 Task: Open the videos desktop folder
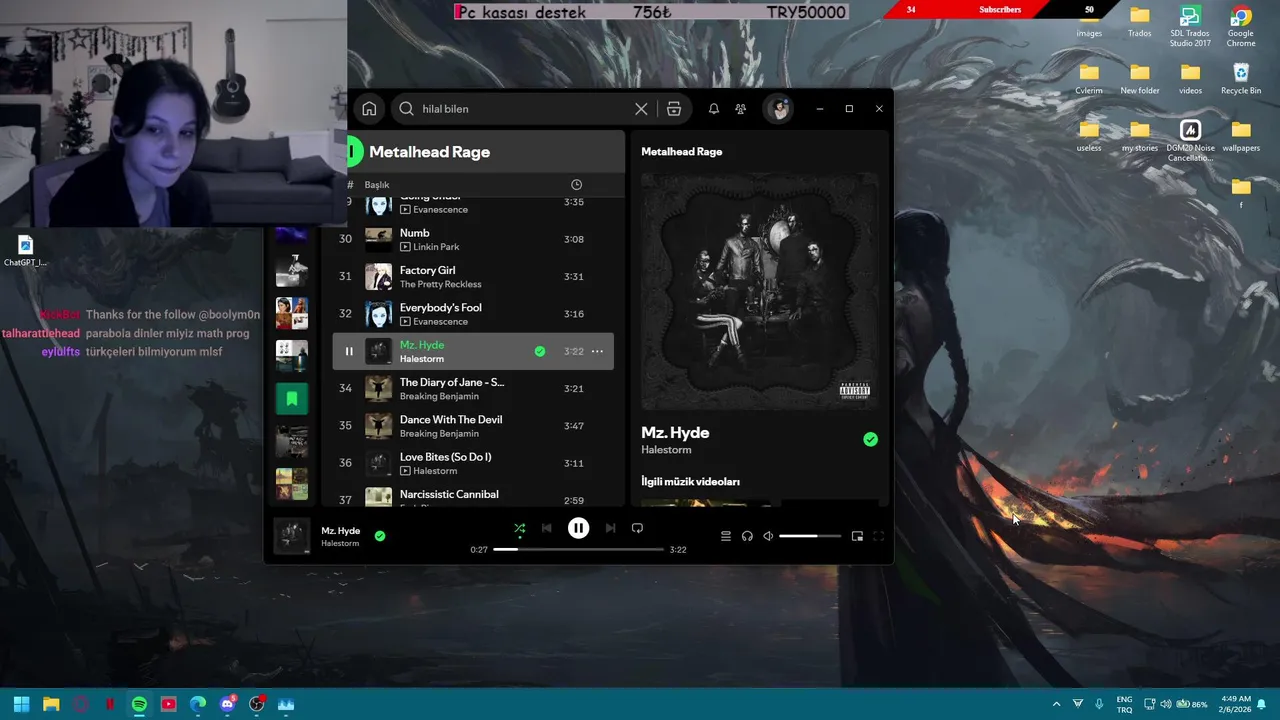tap(1190, 79)
